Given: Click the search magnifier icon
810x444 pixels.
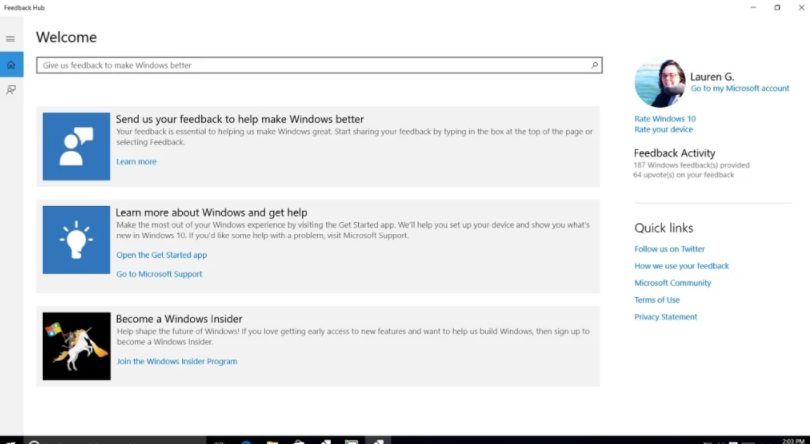Looking at the screenshot, I should [595, 65].
